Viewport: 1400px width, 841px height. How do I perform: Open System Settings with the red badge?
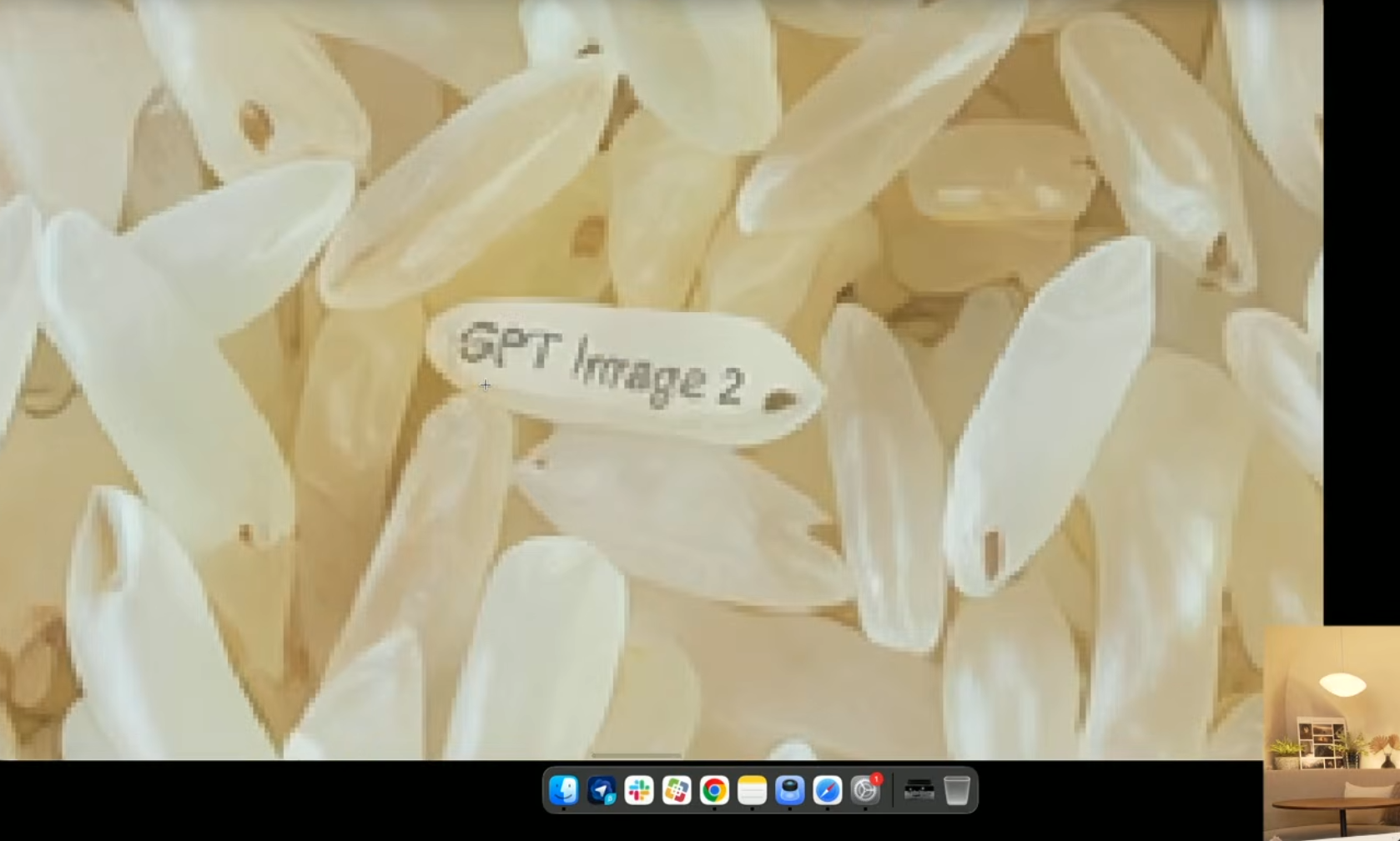(865, 789)
